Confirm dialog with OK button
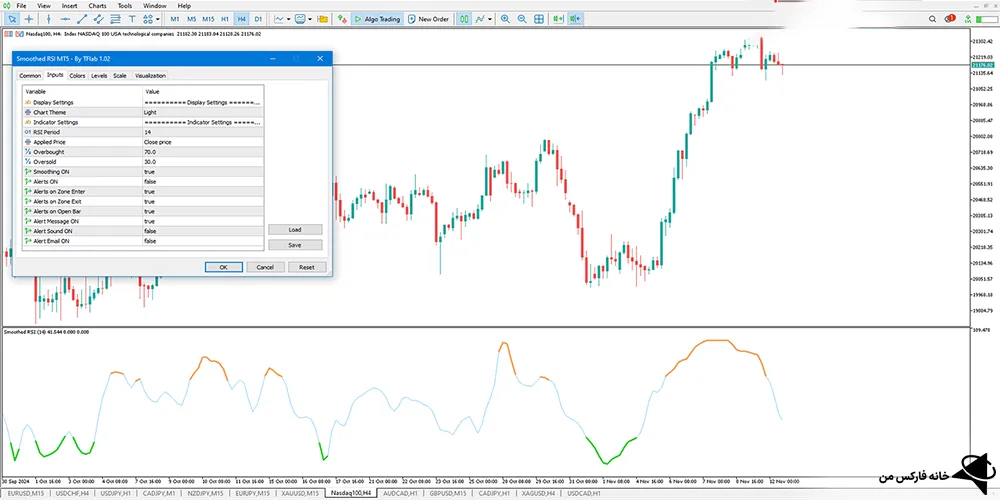Viewport: 1000px width, 500px height. click(223, 267)
